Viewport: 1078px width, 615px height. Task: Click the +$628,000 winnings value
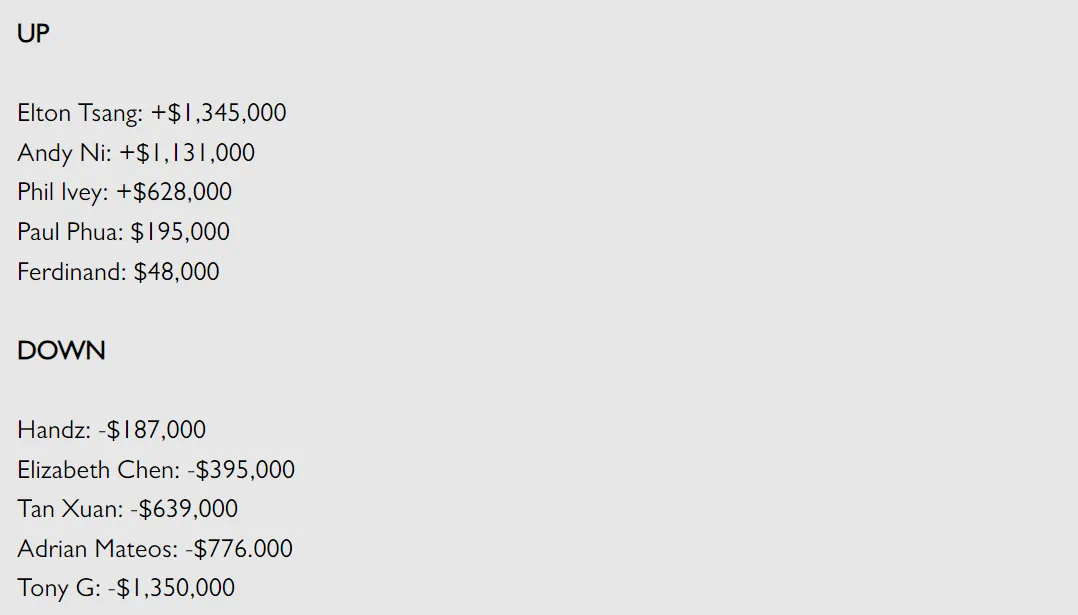174,192
